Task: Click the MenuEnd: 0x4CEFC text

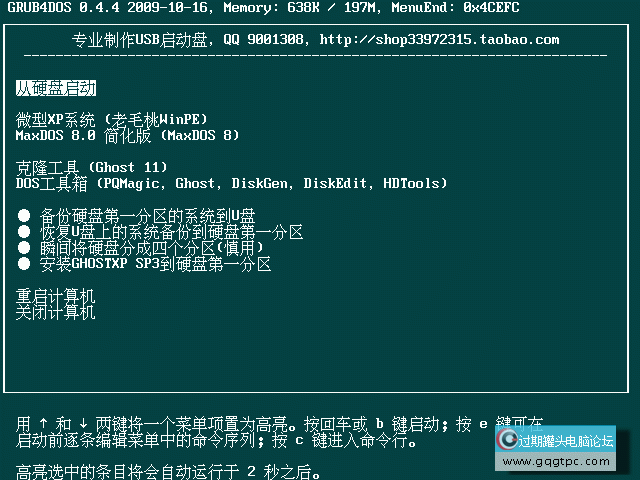Action: (x=456, y=7)
